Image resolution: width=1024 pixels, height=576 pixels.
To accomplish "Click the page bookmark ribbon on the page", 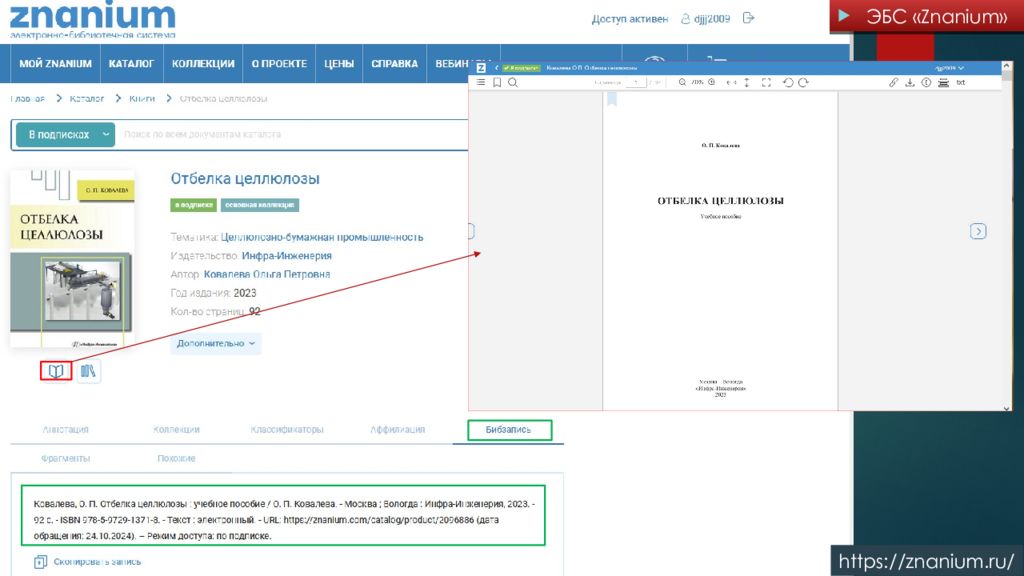I will [612, 99].
